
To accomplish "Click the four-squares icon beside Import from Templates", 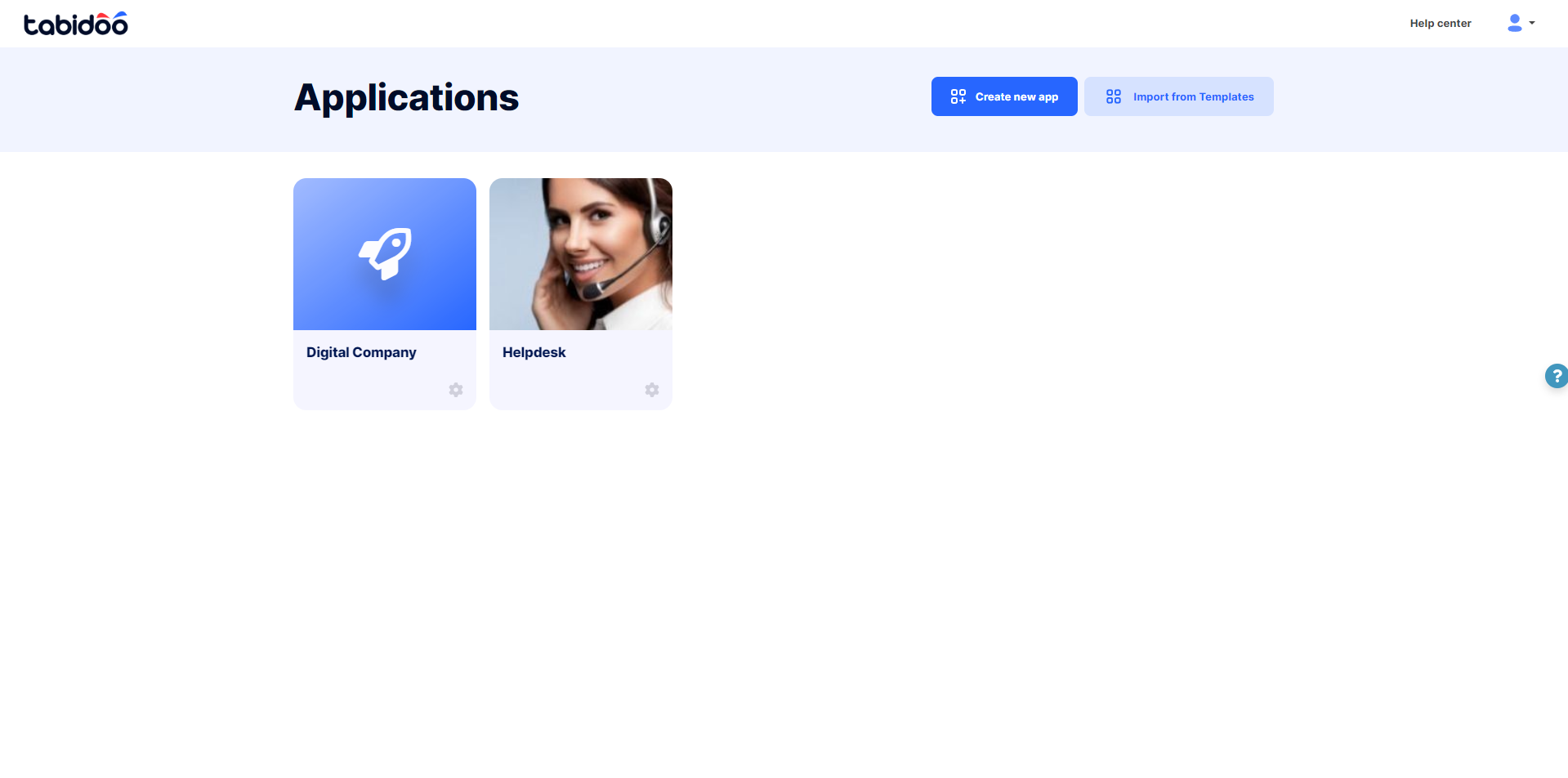I will [1114, 96].
